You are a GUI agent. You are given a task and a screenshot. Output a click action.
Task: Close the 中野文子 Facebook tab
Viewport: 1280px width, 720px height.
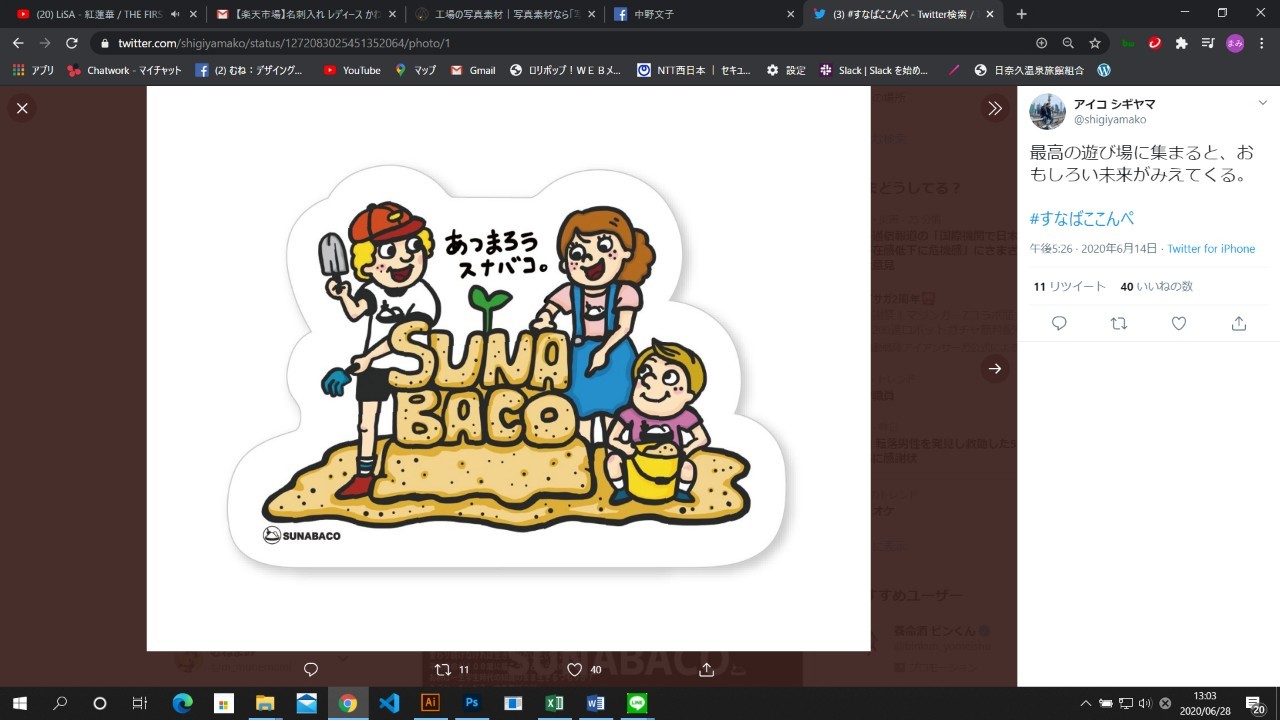(x=790, y=14)
